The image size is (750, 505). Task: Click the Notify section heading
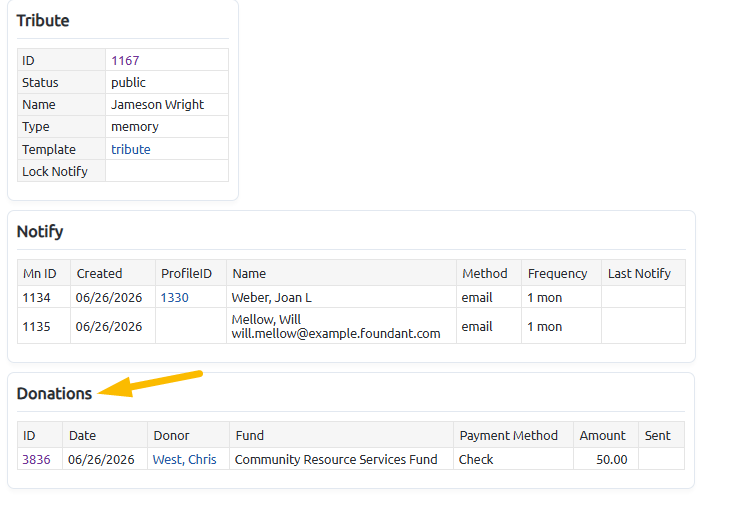pos(40,231)
